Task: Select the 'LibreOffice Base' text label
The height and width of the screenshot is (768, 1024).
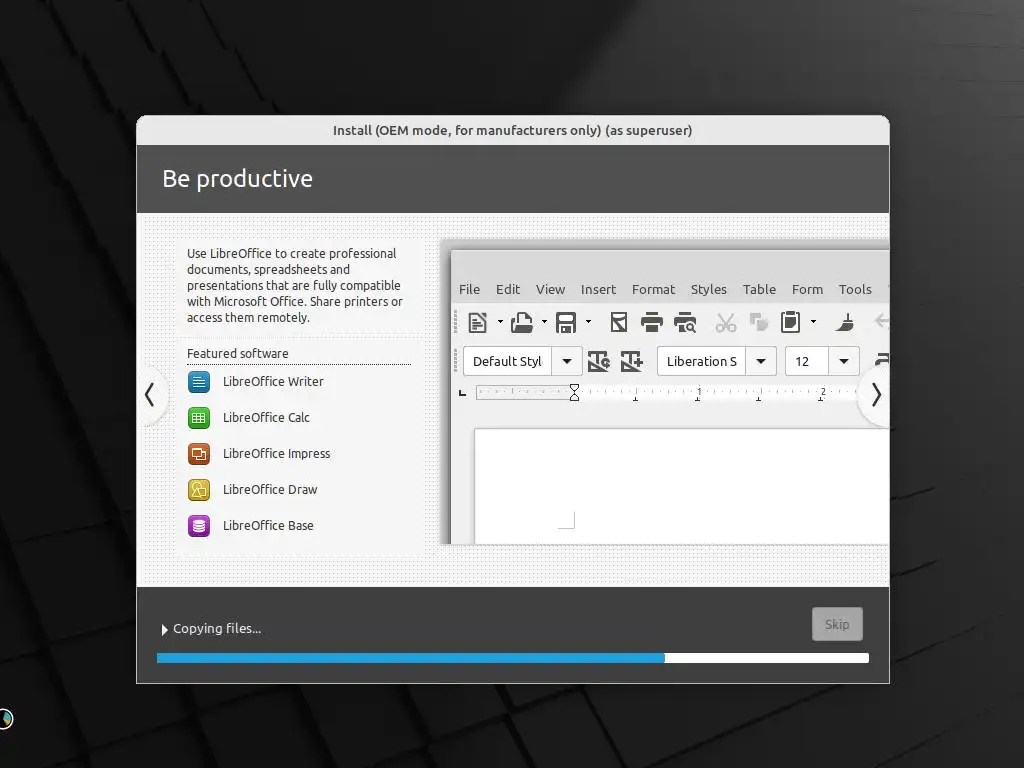Action: pos(268,525)
